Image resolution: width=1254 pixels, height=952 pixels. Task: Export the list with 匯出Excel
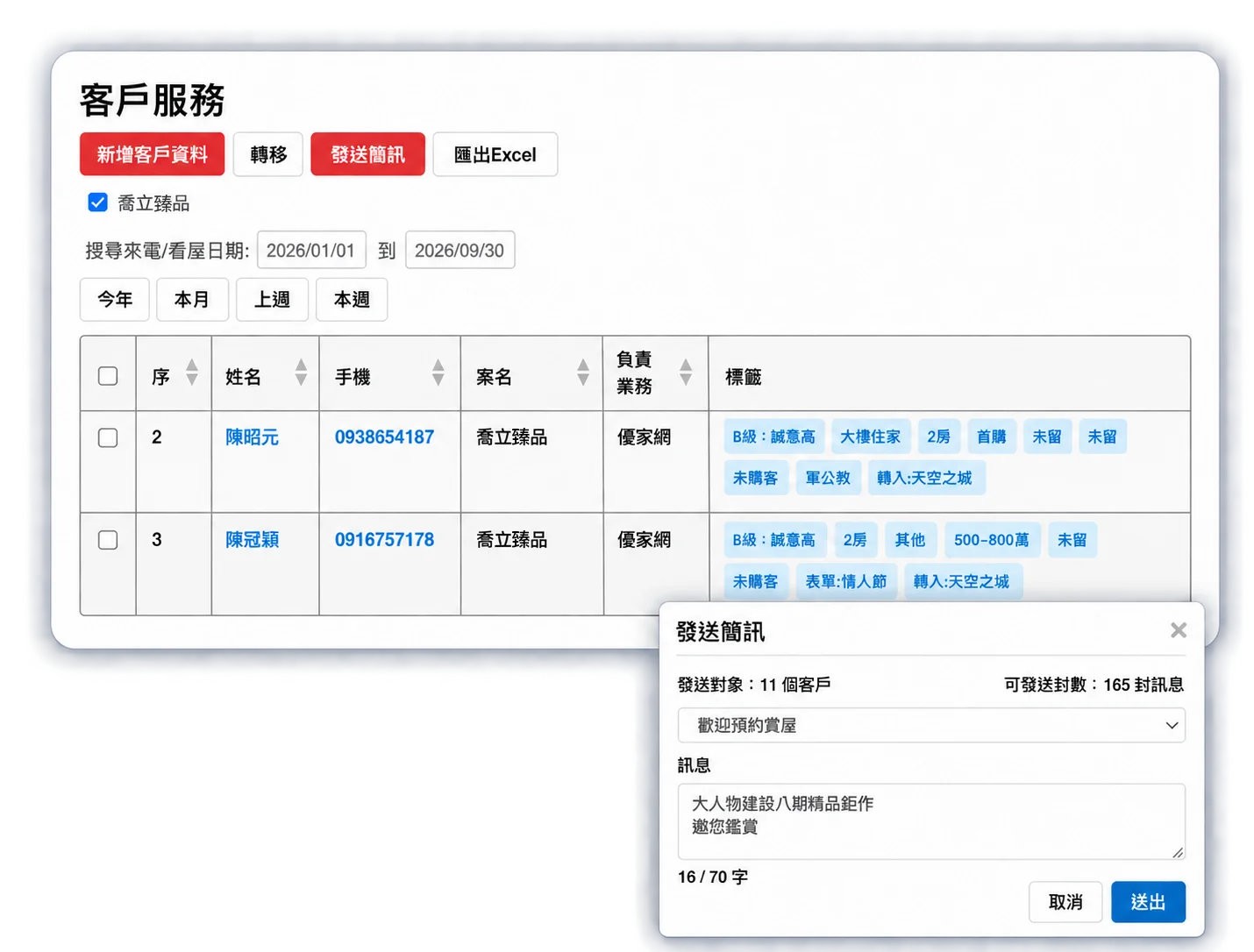click(x=495, y=154)
